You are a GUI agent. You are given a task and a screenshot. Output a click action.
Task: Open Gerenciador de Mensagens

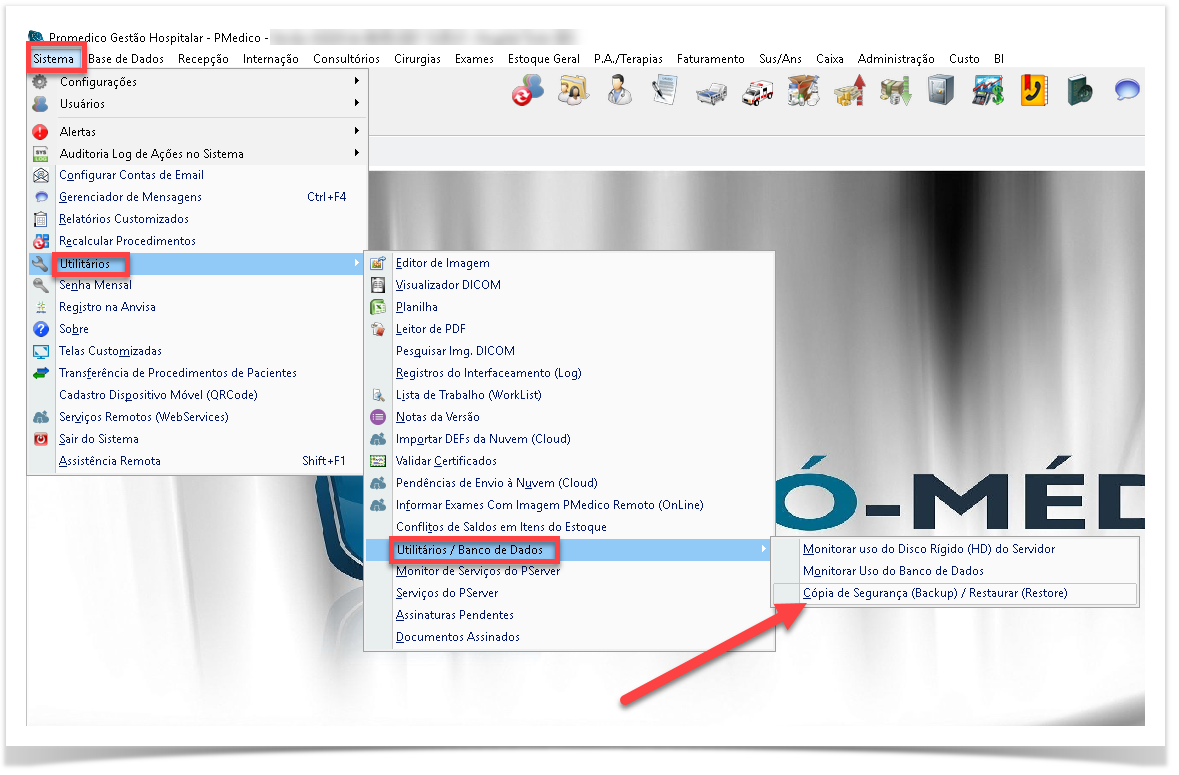point(130,197)
